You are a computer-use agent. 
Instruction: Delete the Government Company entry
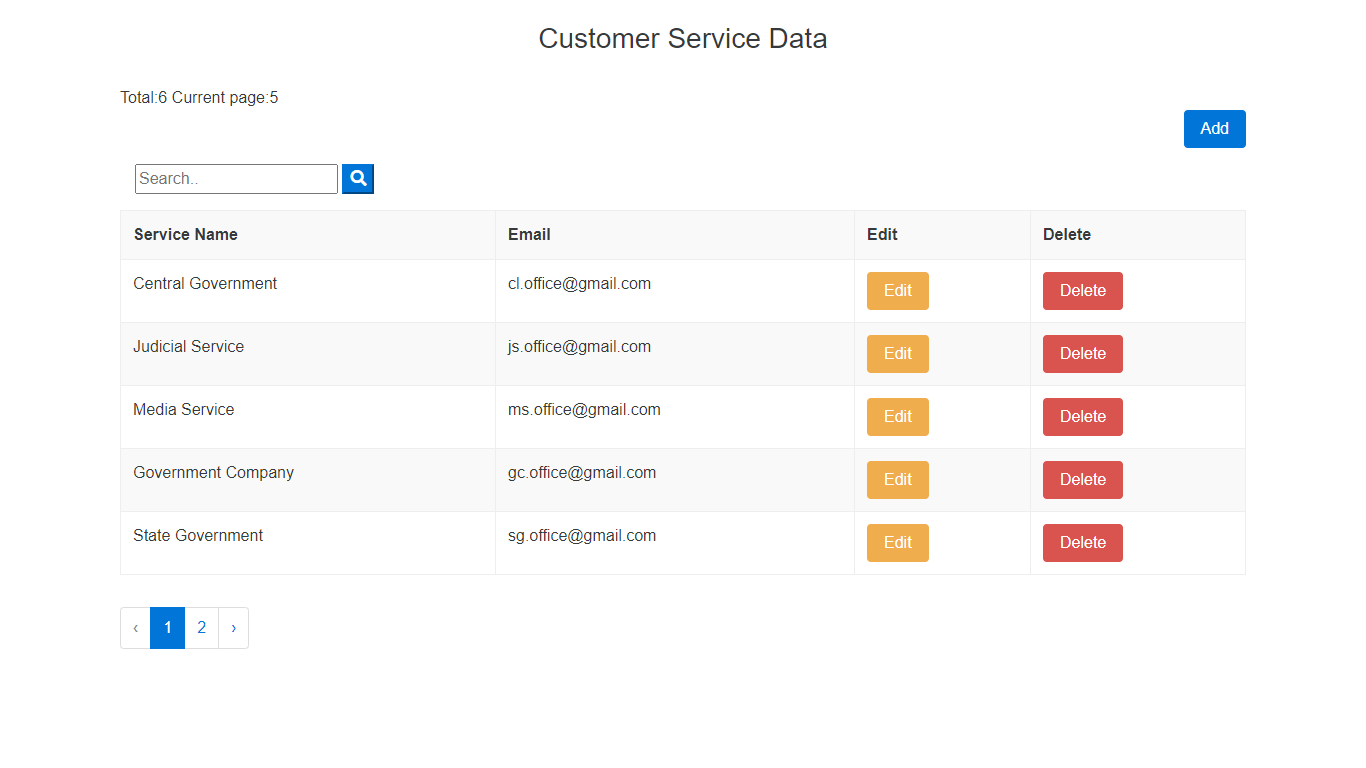(x=1082, y=480)
